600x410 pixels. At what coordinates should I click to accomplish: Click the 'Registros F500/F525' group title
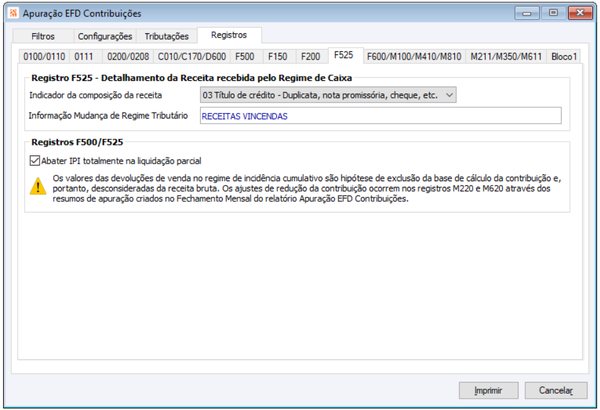pos(77,142)
